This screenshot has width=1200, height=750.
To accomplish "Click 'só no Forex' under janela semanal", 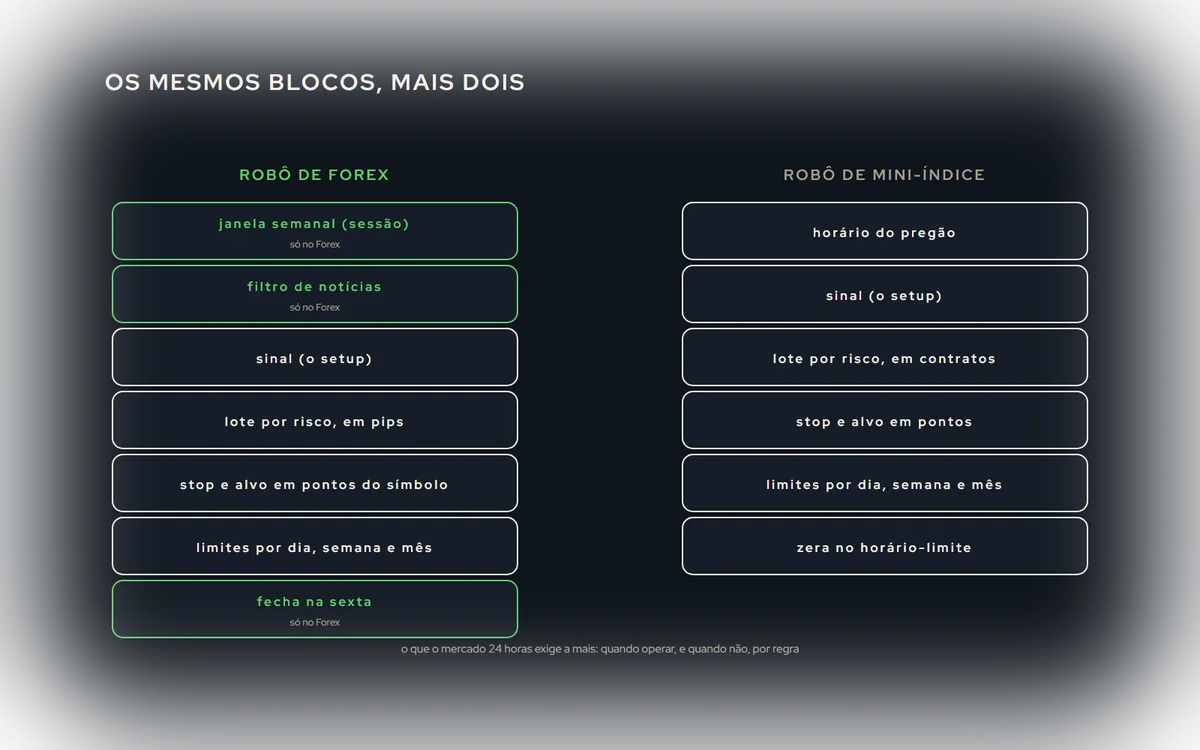I will pyautogui.click(x=315, y=244).
